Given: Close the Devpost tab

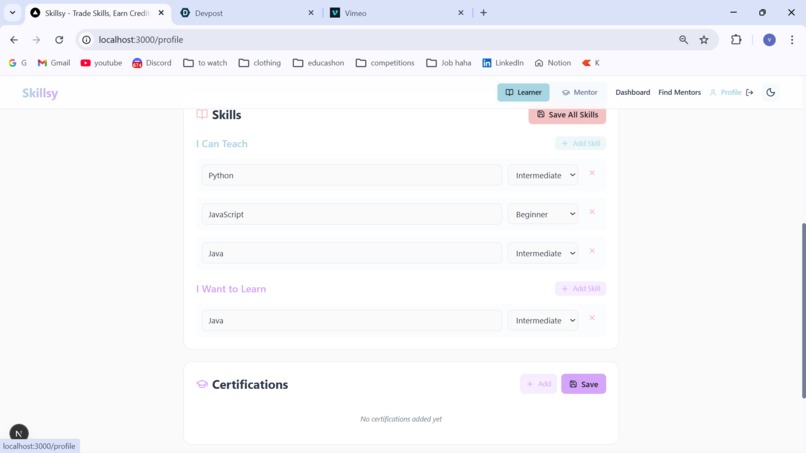Looking at the screenshot, I should (x=311, y=13).
